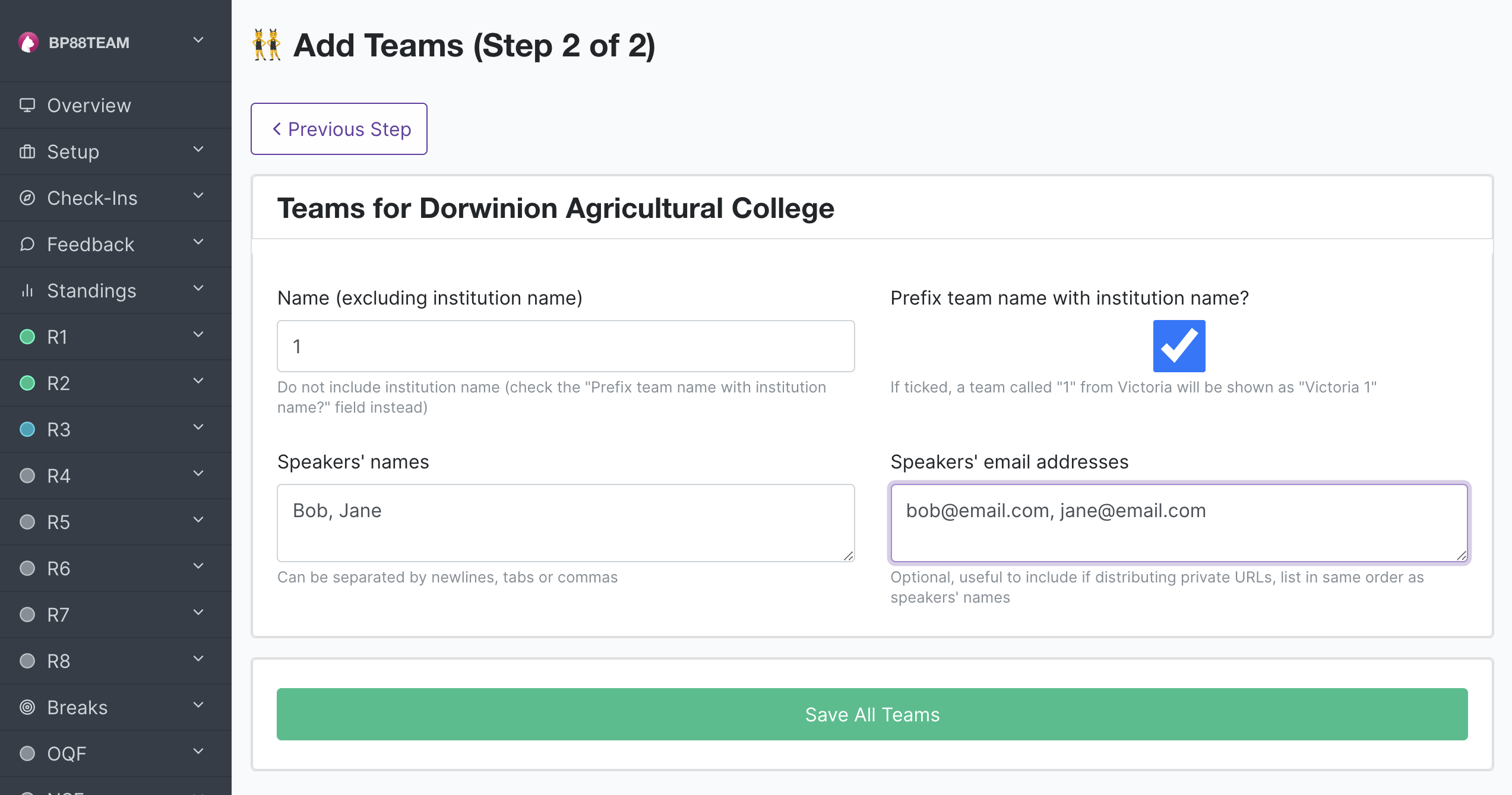1512x795 pixels.
Task: Expand the R2 round chevron
Action: (199, 381)
